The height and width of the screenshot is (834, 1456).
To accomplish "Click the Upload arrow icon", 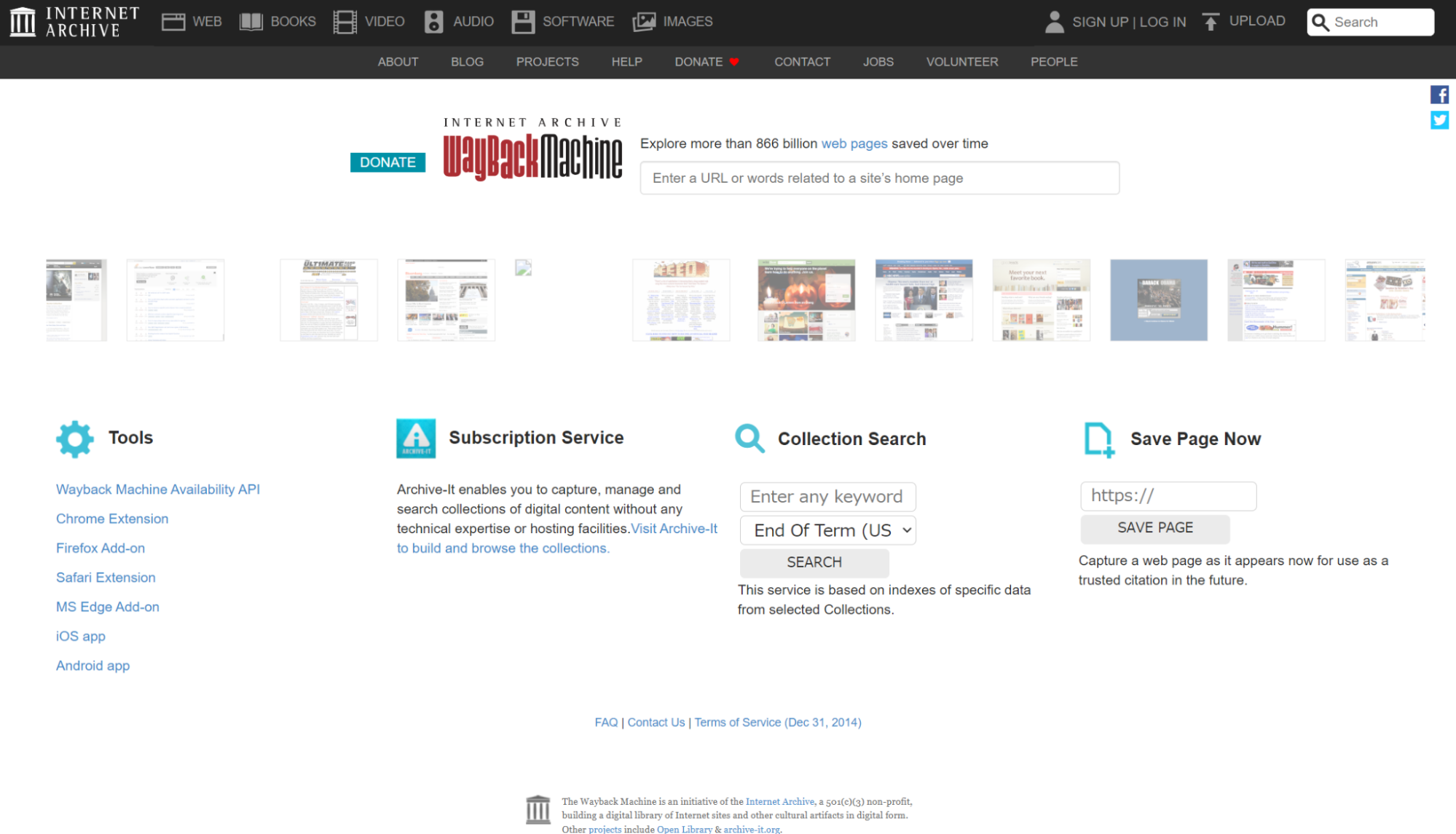I will [x=1211, y=22].
